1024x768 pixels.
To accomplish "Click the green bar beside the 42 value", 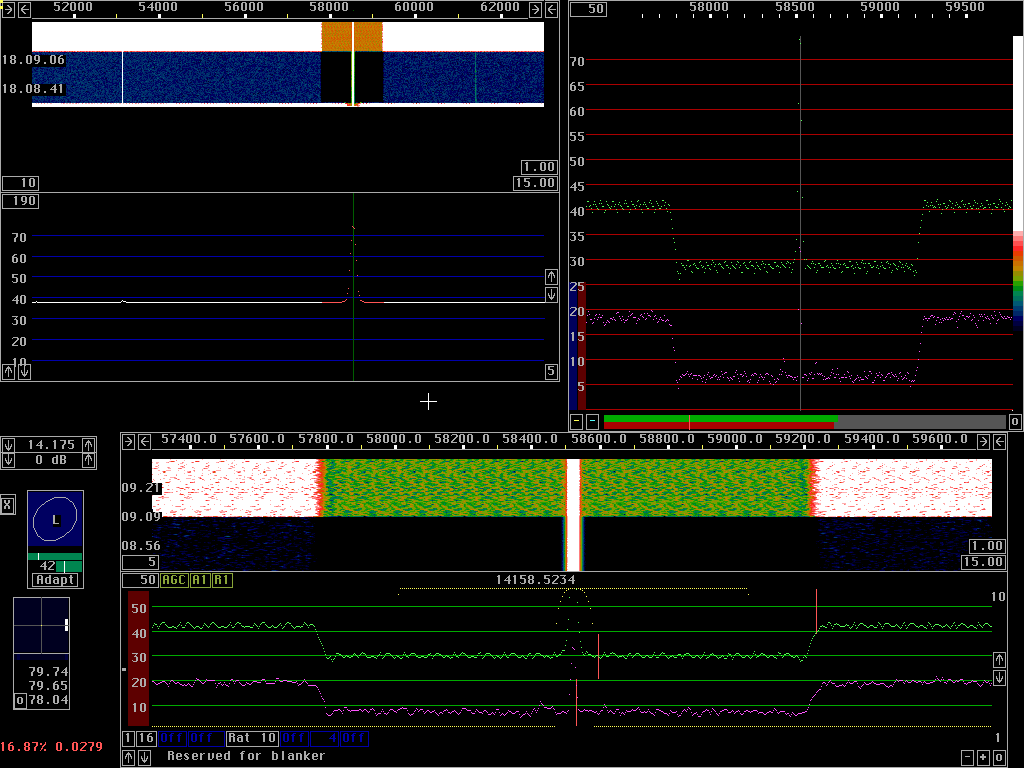I will [69, 566].
